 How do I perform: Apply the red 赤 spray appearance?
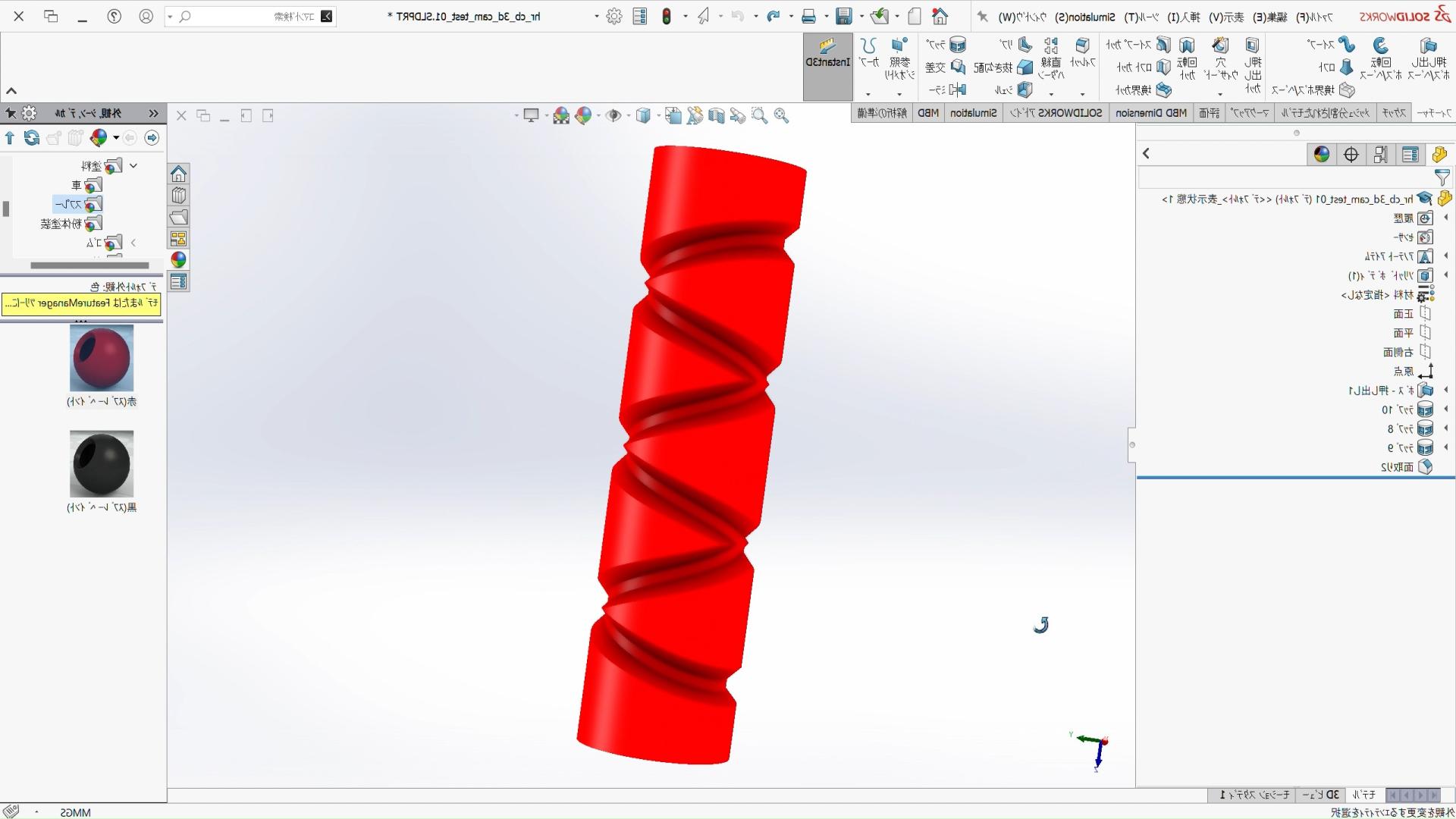pyautogui.click(x=102, y=358)
